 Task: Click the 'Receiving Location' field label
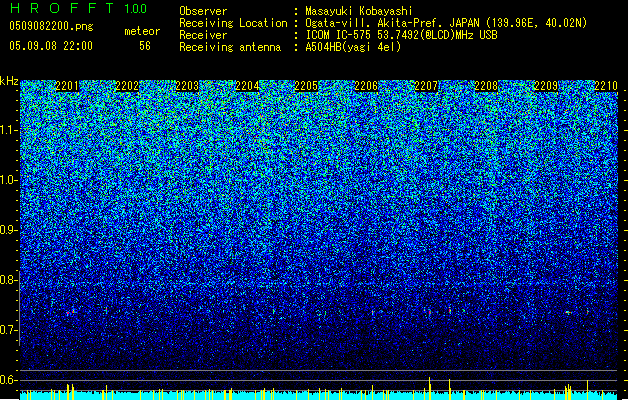pos(233,23)
